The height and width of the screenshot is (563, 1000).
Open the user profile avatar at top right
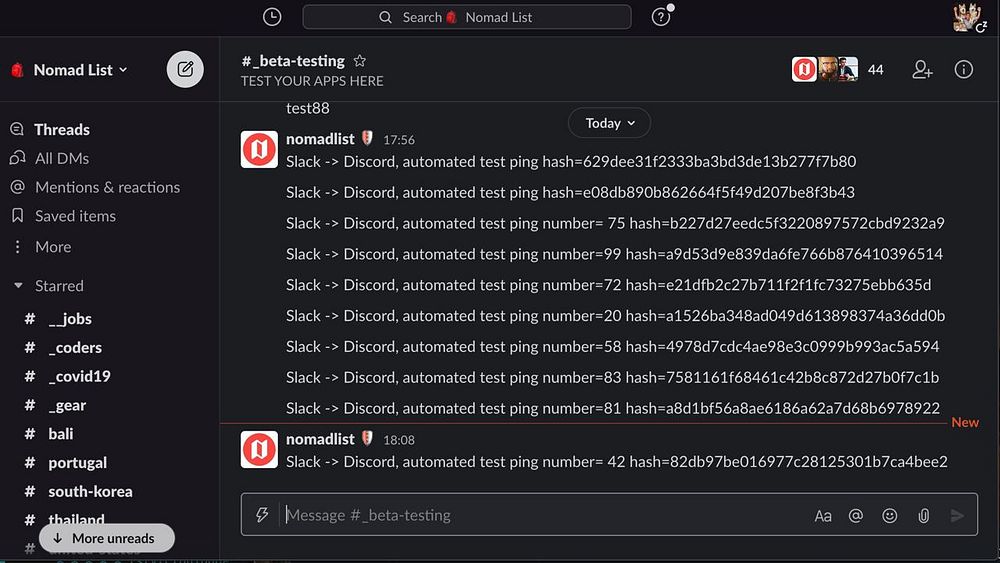click(x=968, y=17)
